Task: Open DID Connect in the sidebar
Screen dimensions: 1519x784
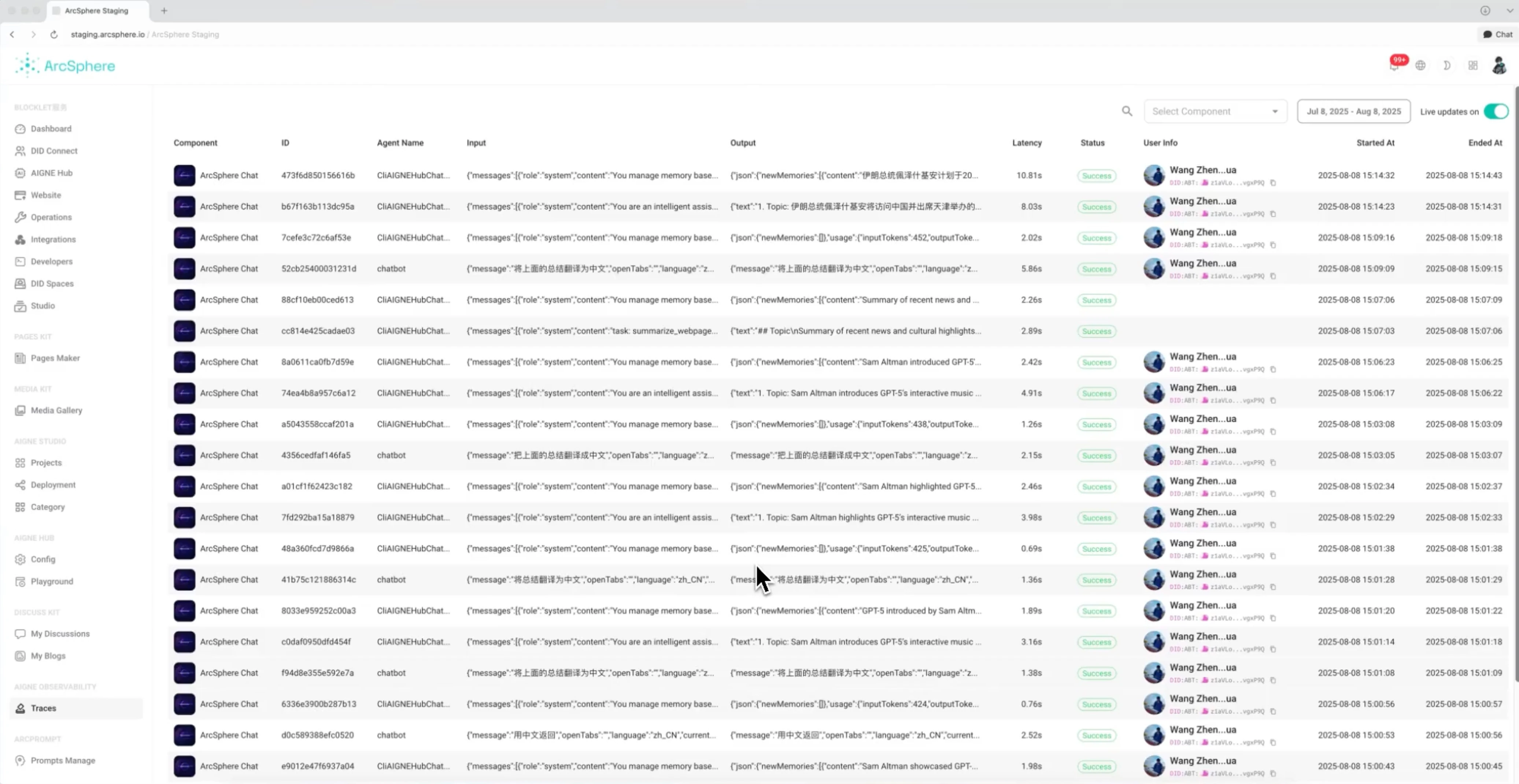Action: coord(53,151)
